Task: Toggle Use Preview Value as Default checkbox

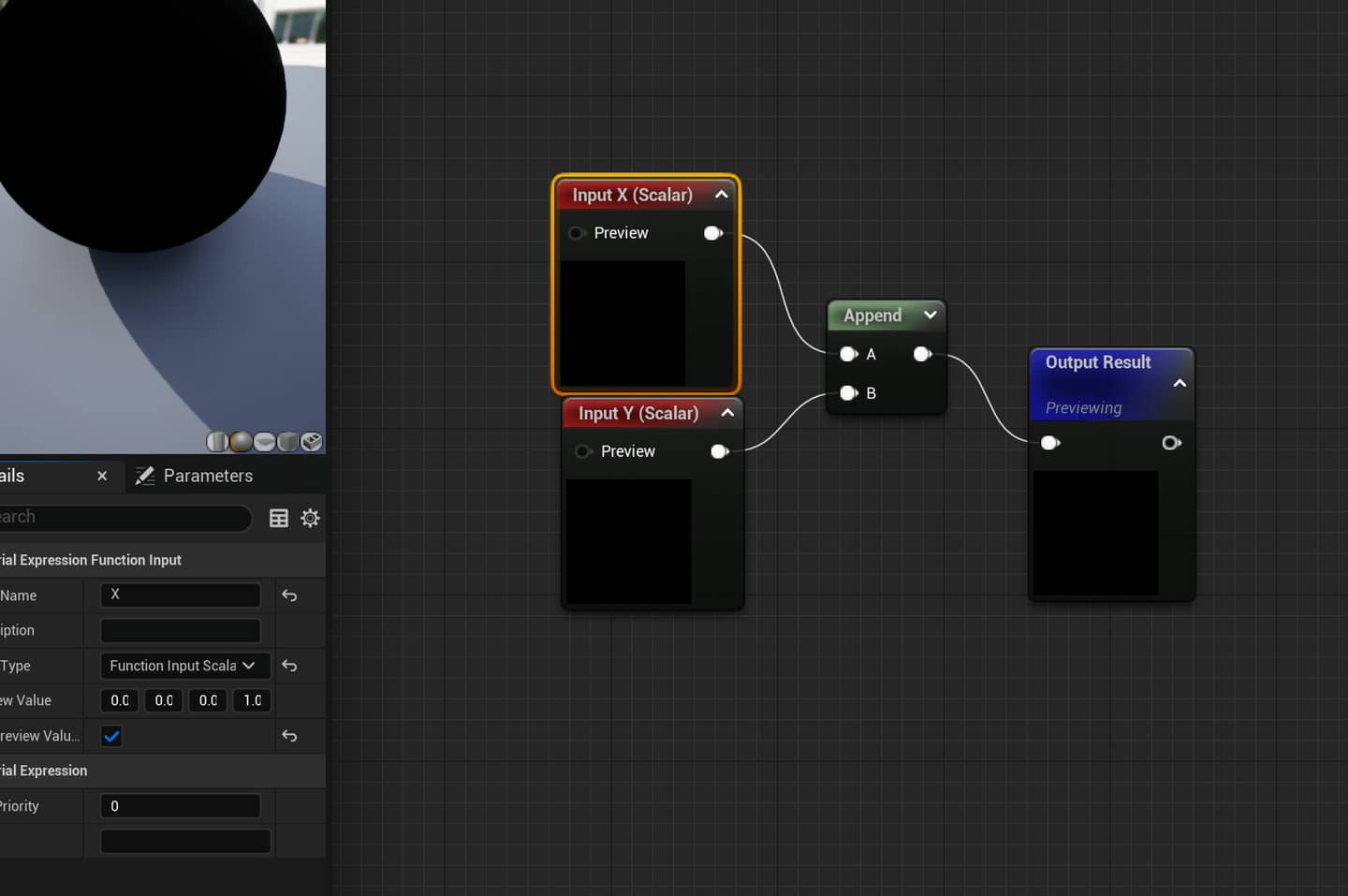Action: tap(111, 736)
